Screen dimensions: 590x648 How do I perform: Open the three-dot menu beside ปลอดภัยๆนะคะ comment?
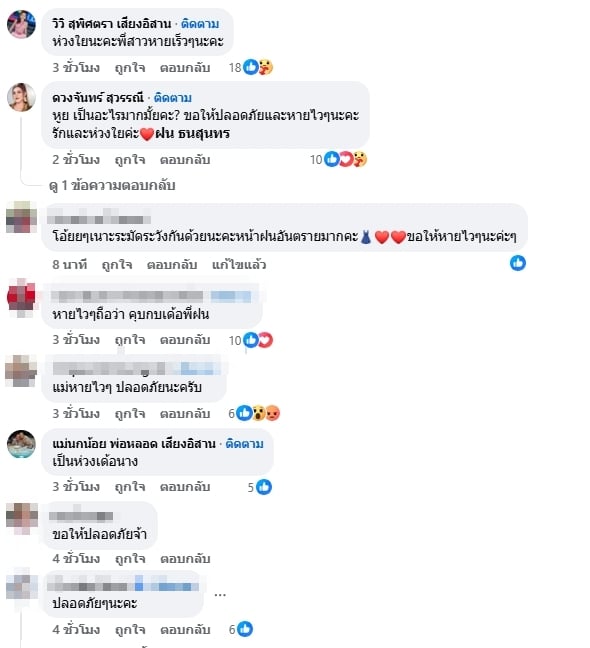click(220, 595)
